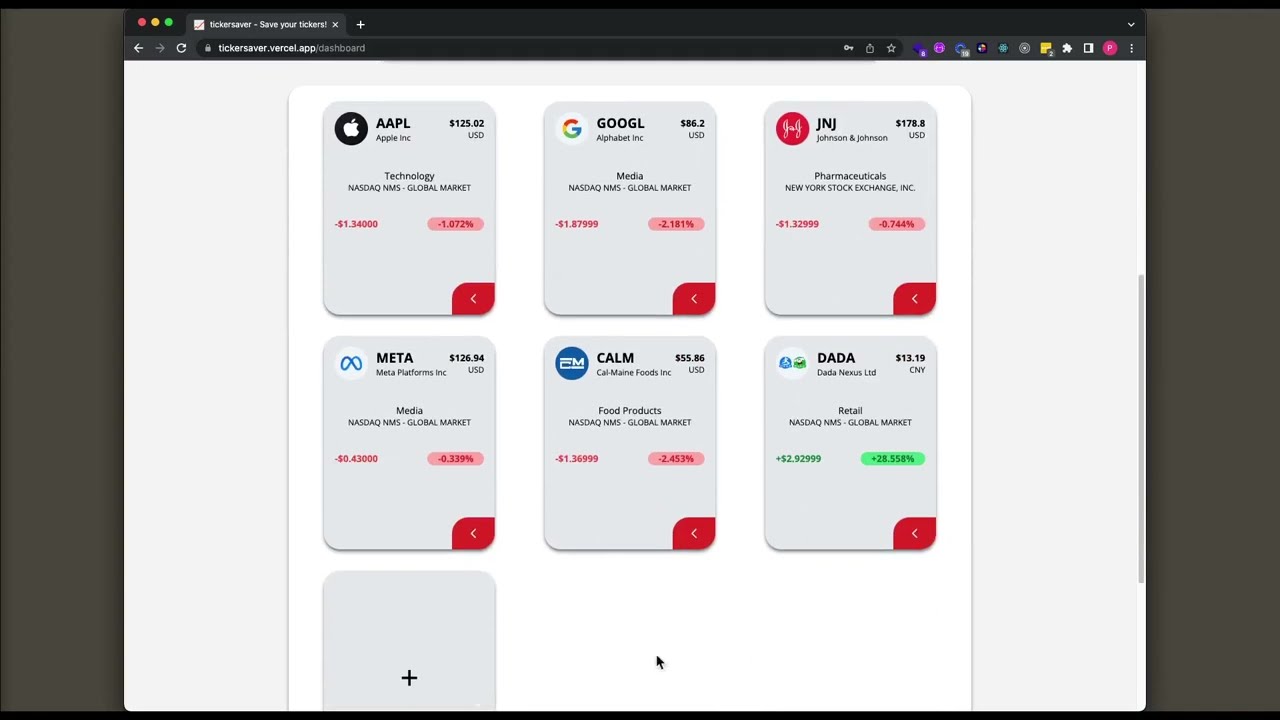Click the browser forward arrow

(160, 48)
